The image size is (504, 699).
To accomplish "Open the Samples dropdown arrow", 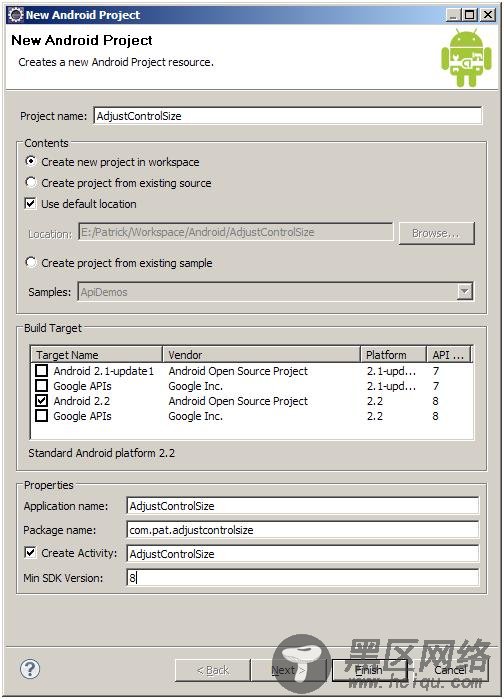I will coord(464,292).
